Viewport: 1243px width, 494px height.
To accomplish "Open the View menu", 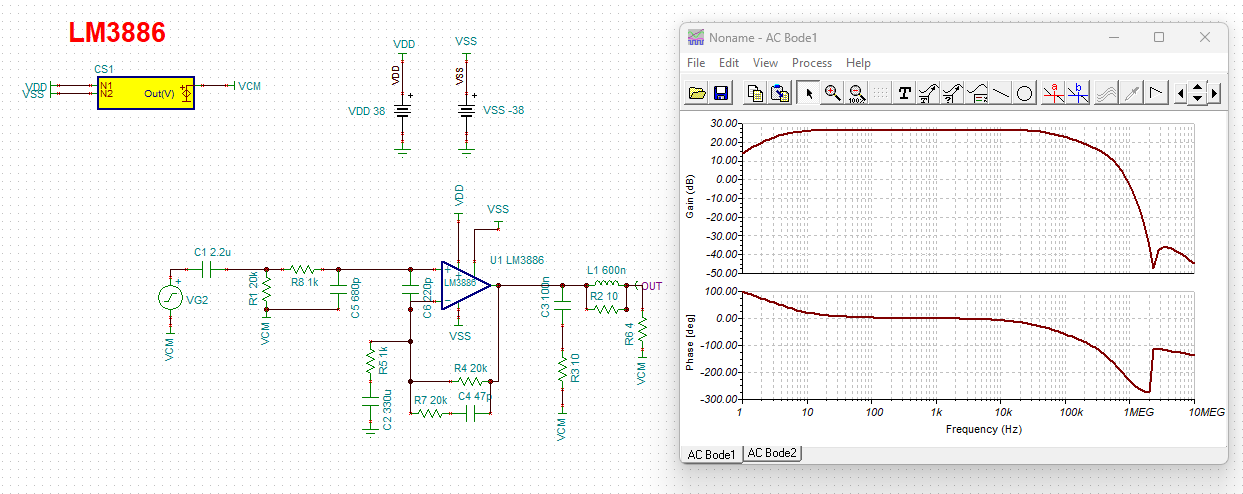I will tap(765, 62).
